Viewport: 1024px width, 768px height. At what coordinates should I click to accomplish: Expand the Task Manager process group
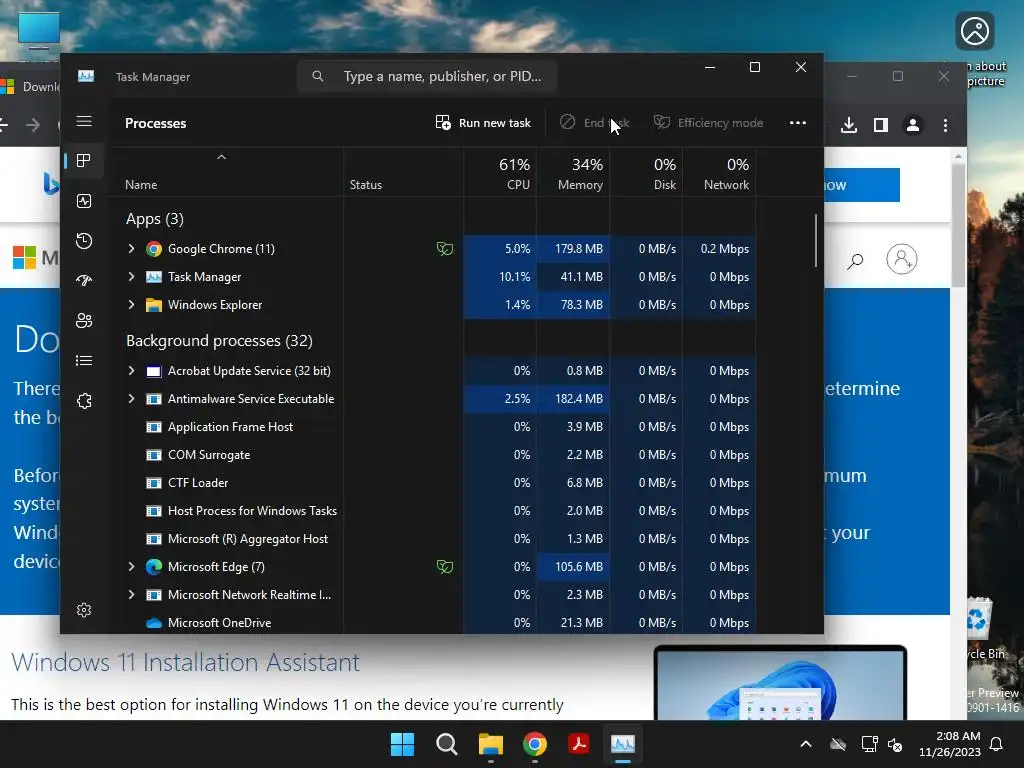[131, 277]
